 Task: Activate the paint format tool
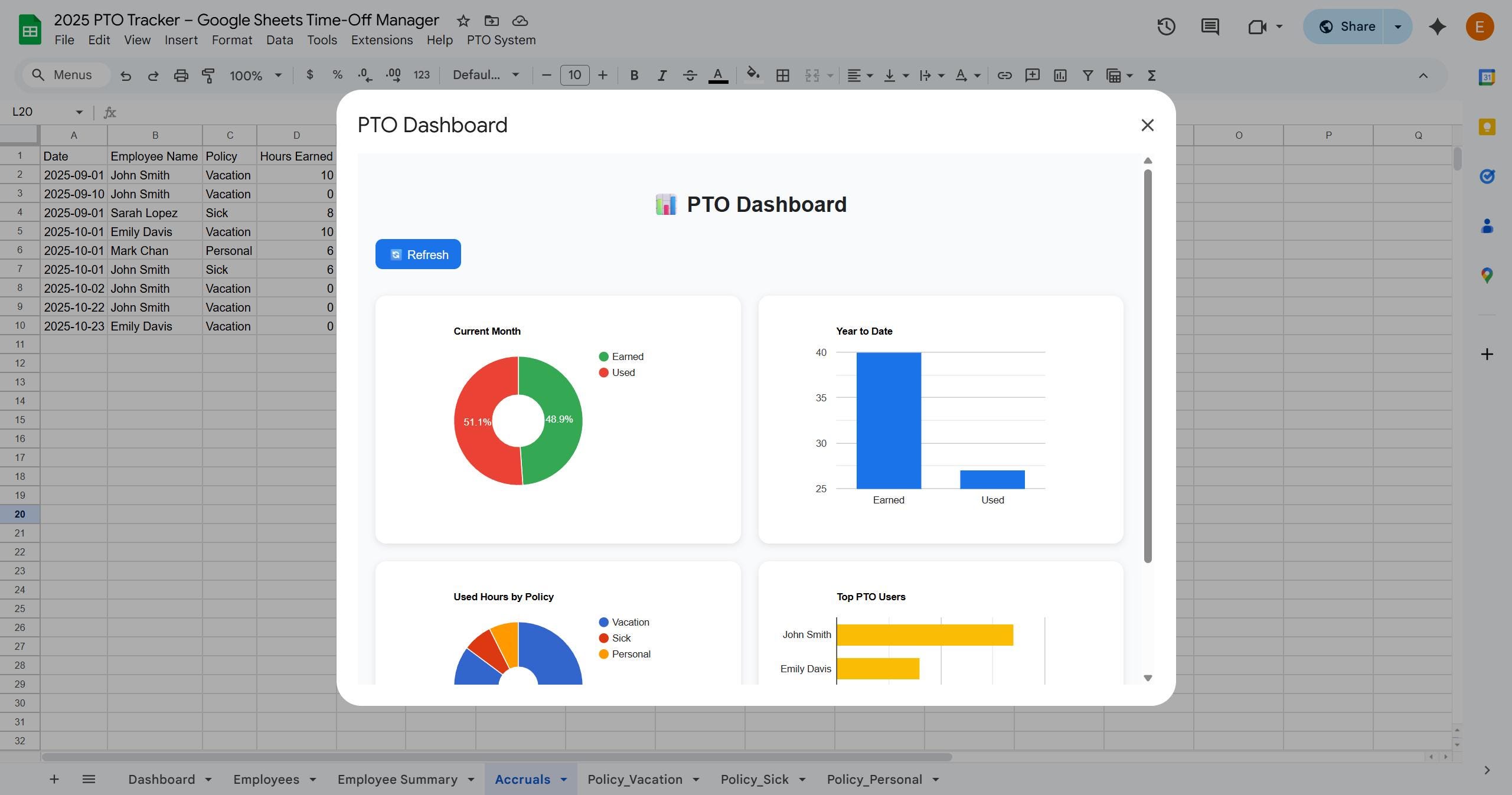[208, 76]
